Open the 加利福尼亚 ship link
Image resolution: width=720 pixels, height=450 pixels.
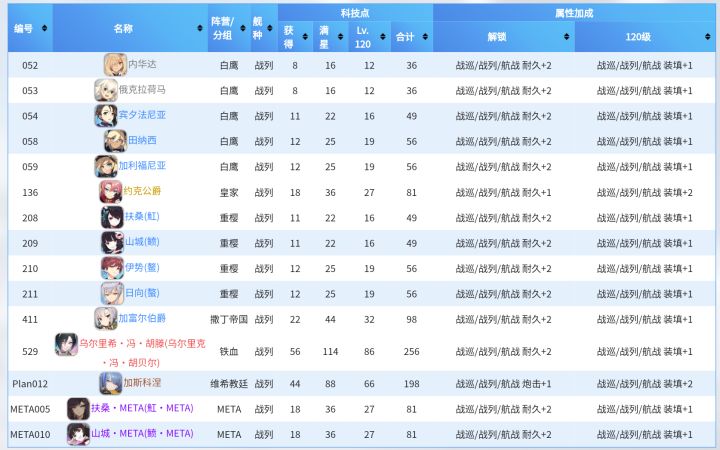[x=142, y=165]
